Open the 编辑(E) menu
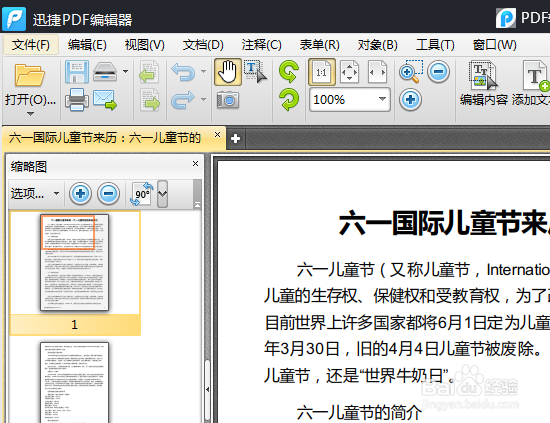Image resolution: width=550 pixels, height=423 pixels. click(x=87, y=45)
